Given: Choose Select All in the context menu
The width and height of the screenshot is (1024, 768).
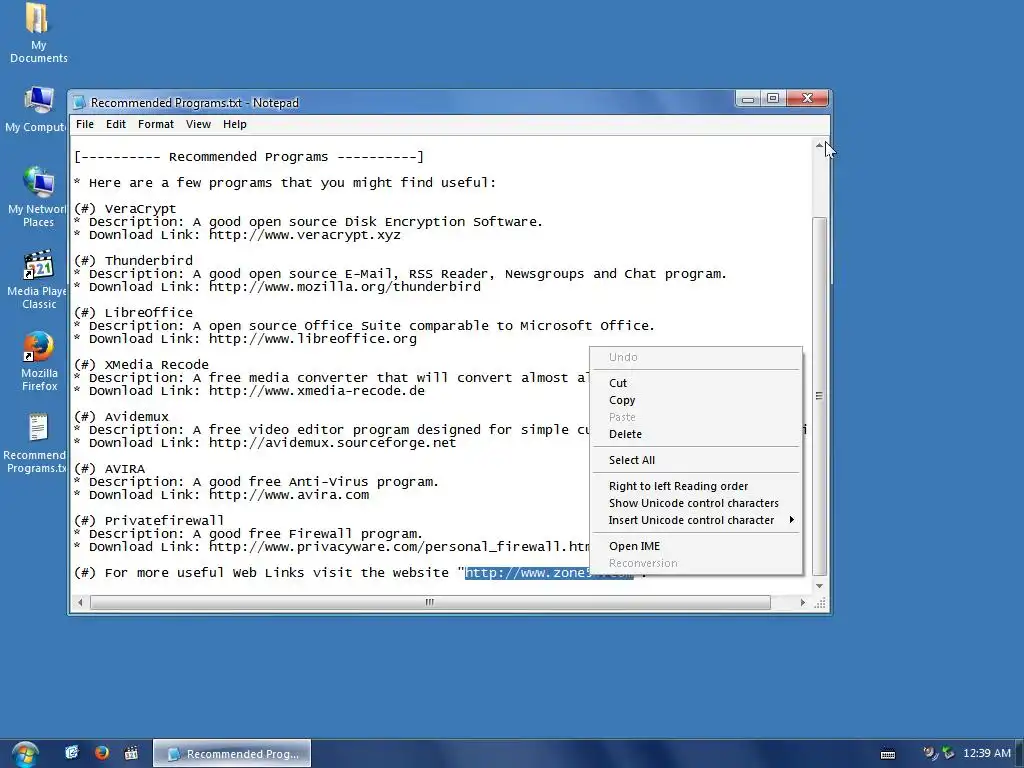Looking at the screenshot, I should click(696, 460).
